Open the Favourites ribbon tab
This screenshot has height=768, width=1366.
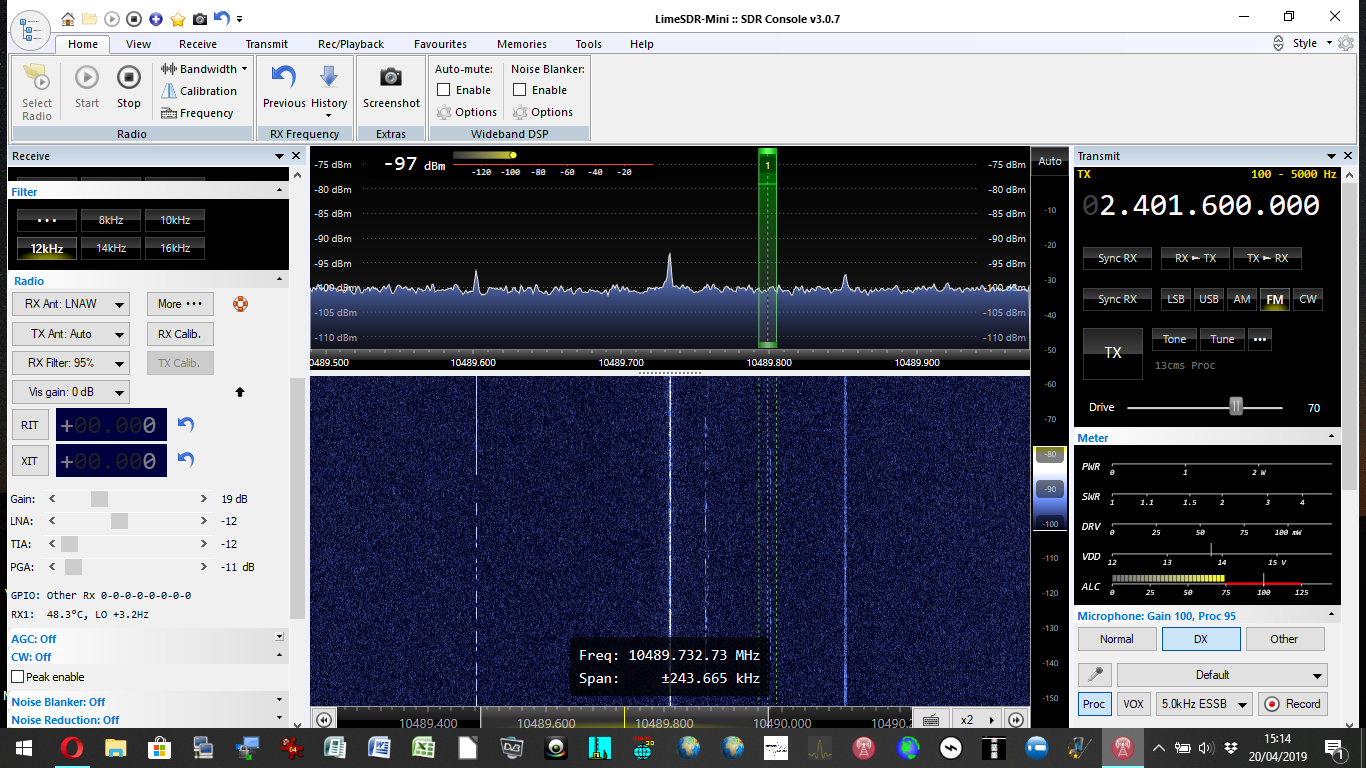[440, 44]
